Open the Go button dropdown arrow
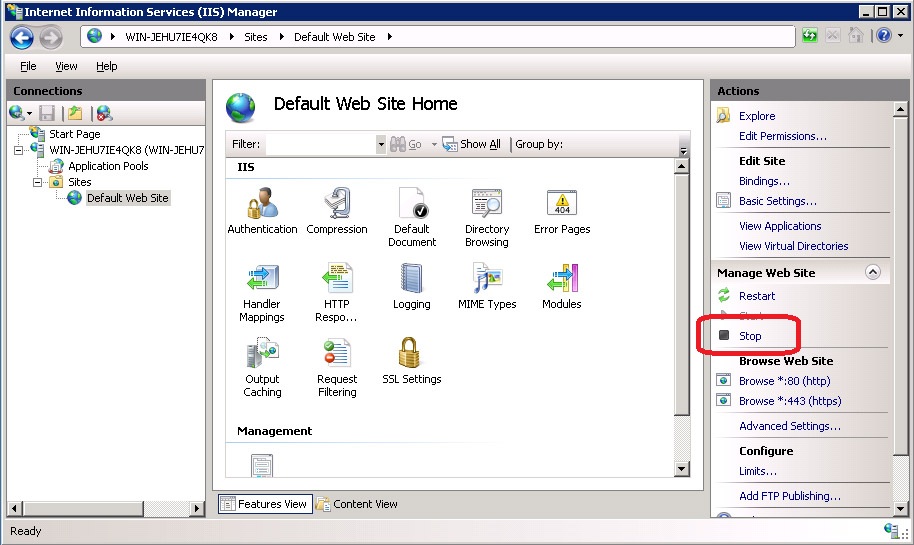Screen dimensions: 914x545 tap(434, 144)
